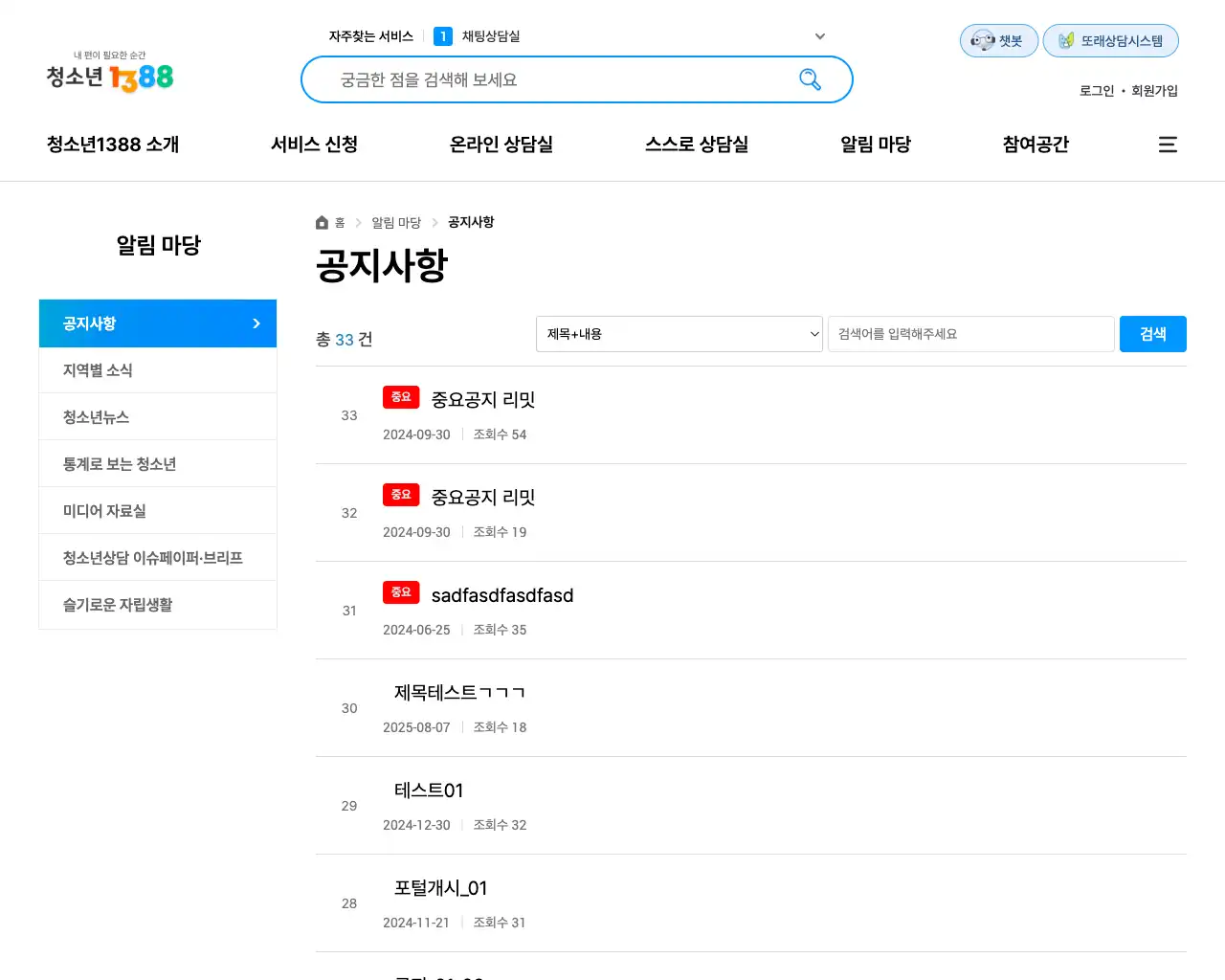Select 슬기로운 자립생활 in the sidebar
The image size is (1225, 980).
coord(158,605)
